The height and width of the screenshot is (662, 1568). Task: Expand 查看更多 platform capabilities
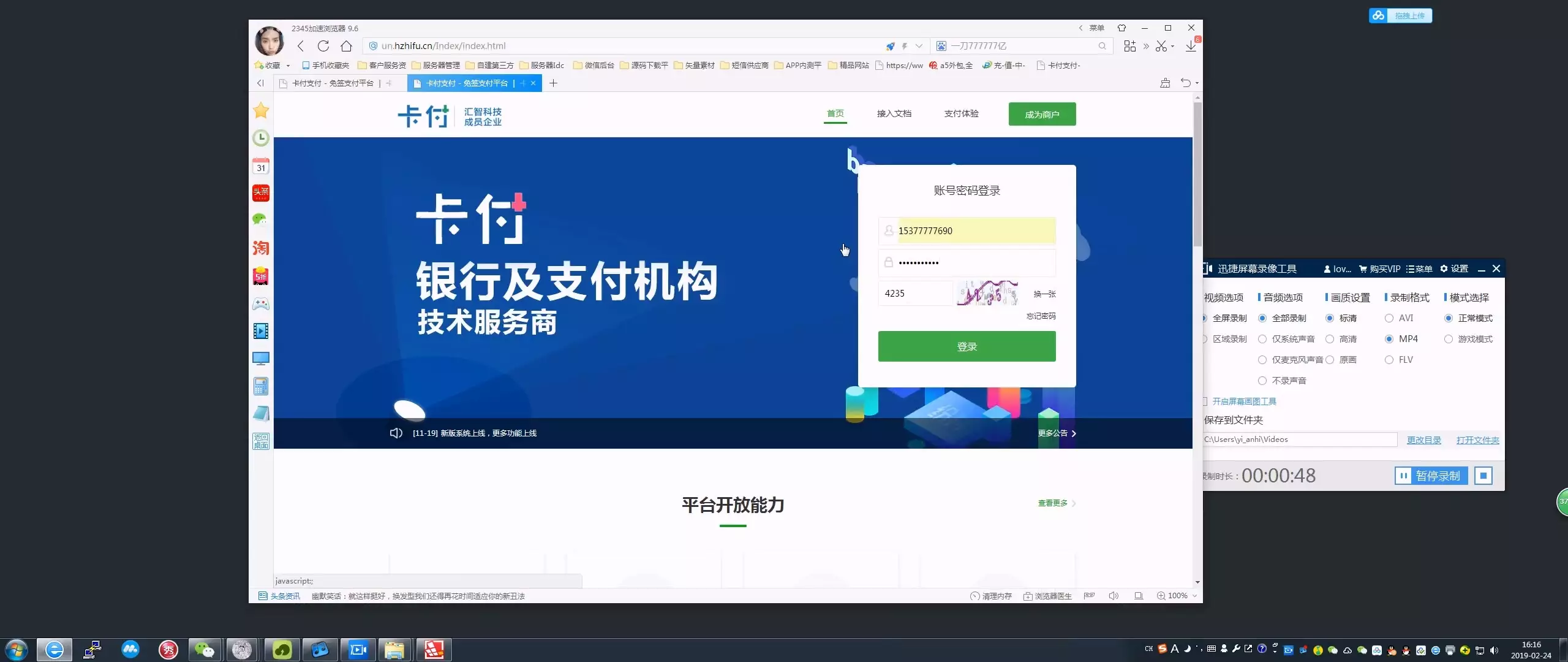tap(1057, 503)
